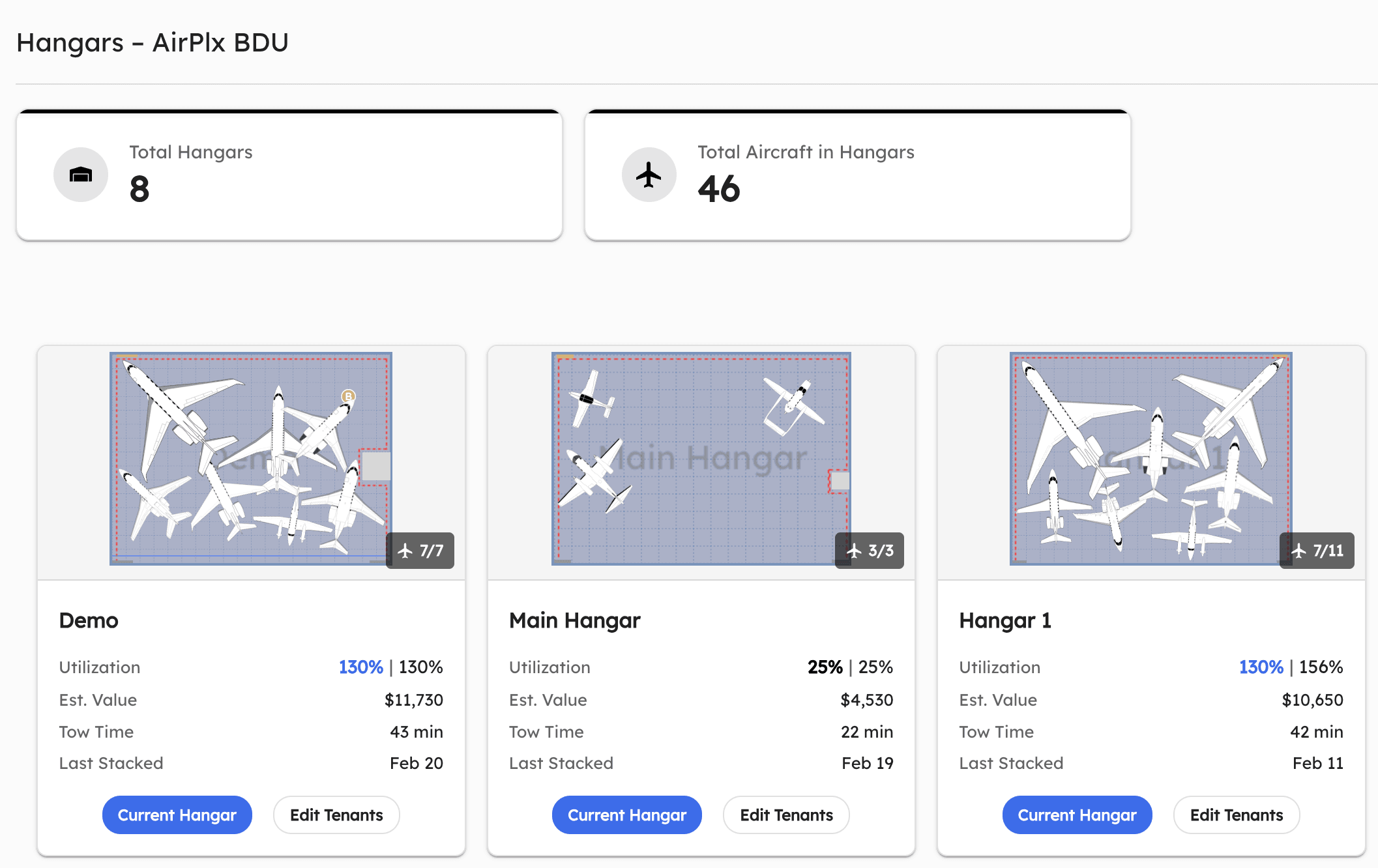
Task: Click the orange B marker in Demo hangar
Action: [x=349, y=396]
